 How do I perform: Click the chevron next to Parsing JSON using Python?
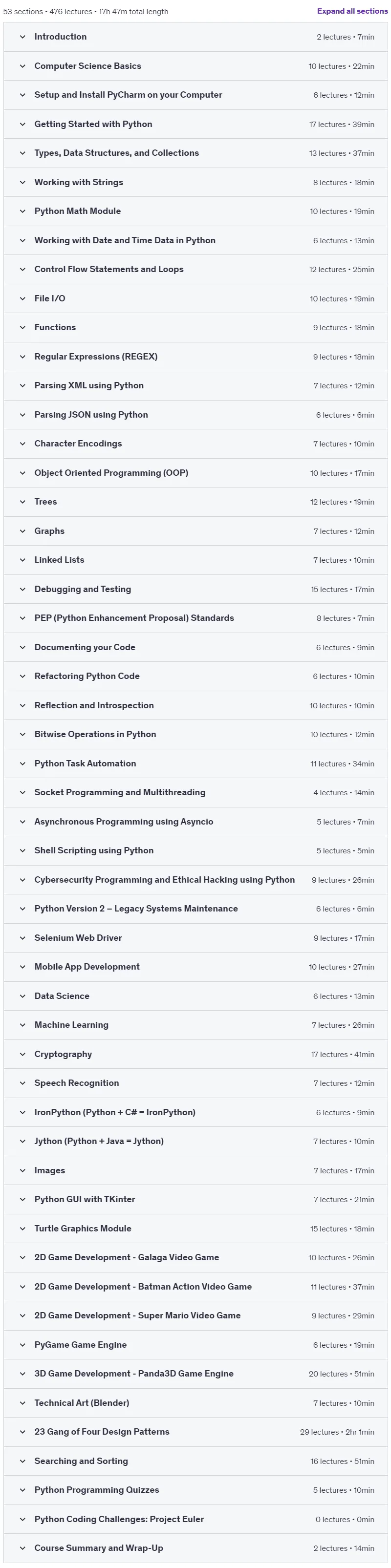pos(22,415)
